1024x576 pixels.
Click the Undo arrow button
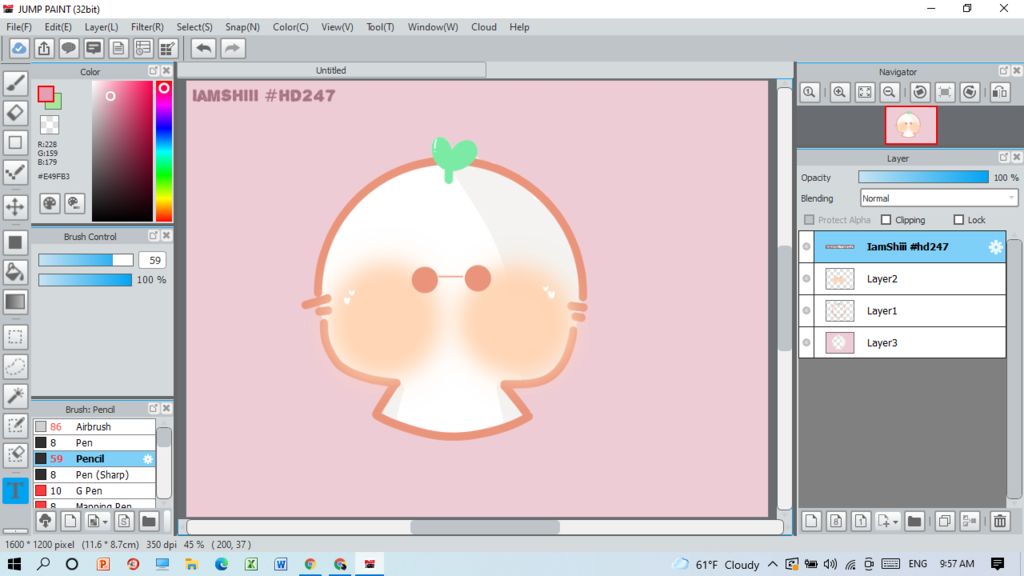pyautogui.click(x=204, y=48)
